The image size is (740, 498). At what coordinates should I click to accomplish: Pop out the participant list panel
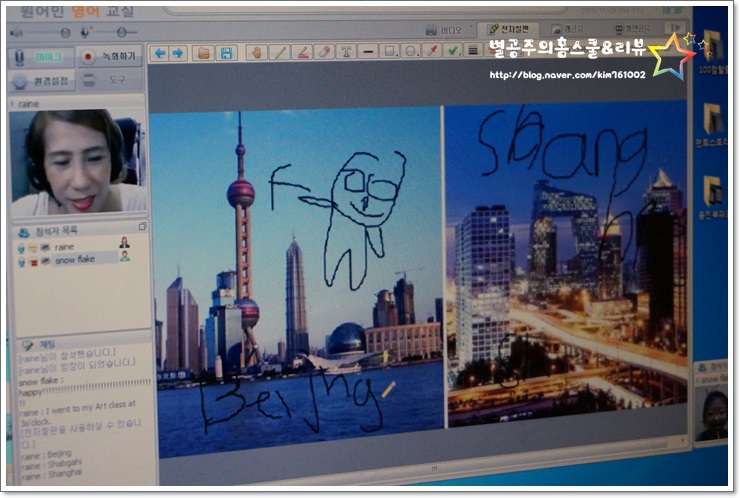click(143, 227)
